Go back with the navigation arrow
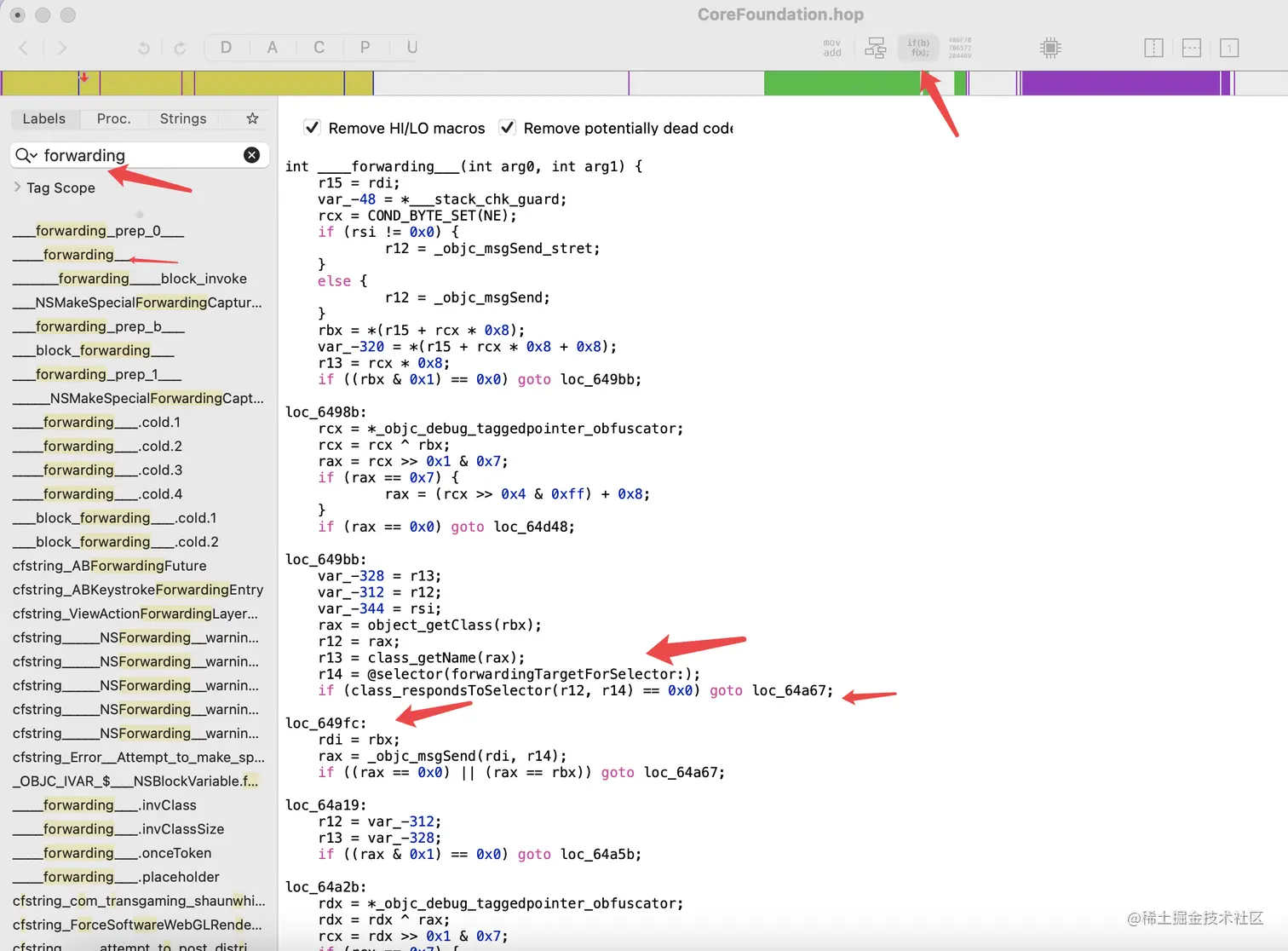Viewport: 1288px width, 951px height. point(24,48)
